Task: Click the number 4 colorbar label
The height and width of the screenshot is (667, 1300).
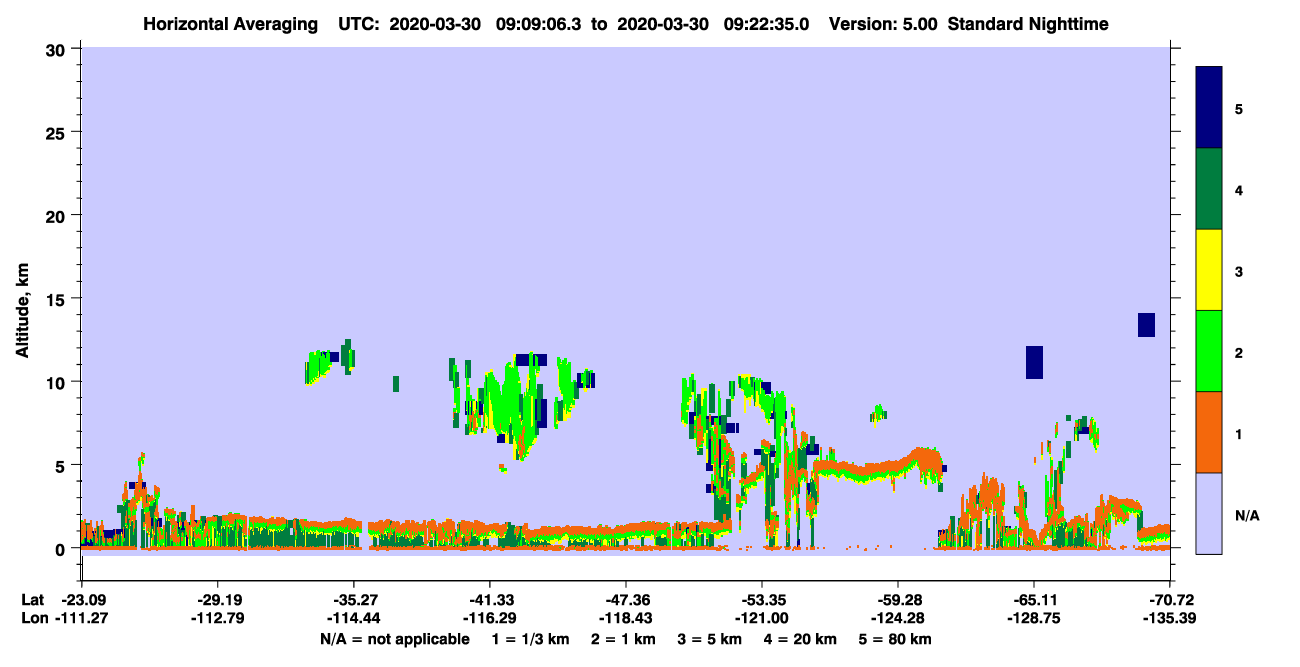Action: [1238, 189]
